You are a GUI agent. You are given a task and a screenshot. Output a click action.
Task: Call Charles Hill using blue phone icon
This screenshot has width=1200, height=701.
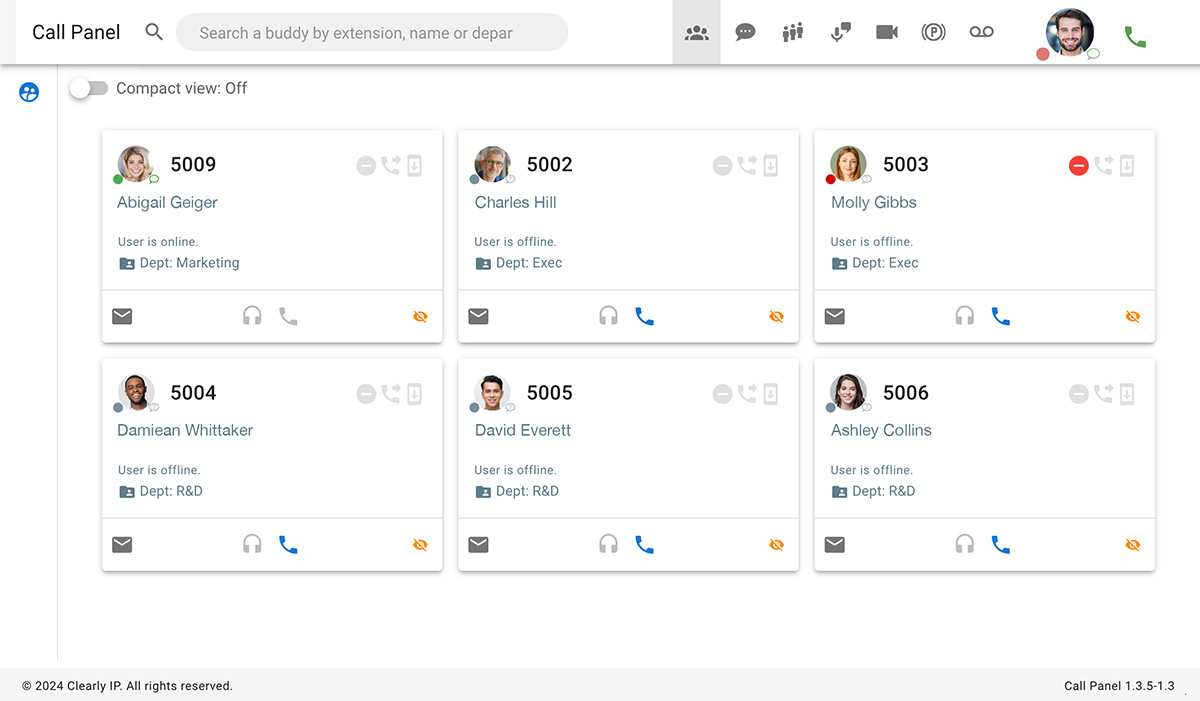644,317
